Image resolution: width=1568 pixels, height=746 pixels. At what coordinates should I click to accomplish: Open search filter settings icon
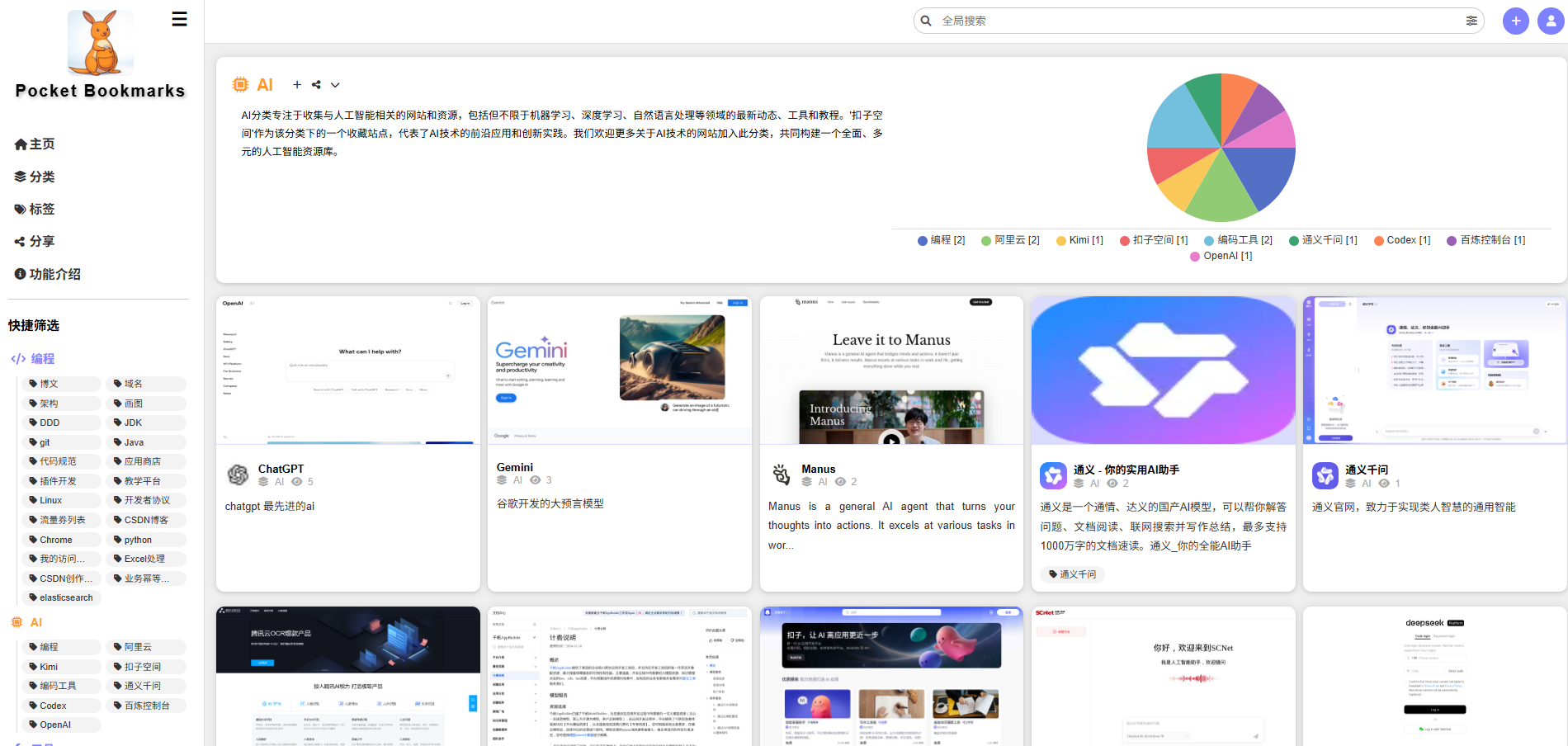pyautogui.click(x=1471, y=21)
